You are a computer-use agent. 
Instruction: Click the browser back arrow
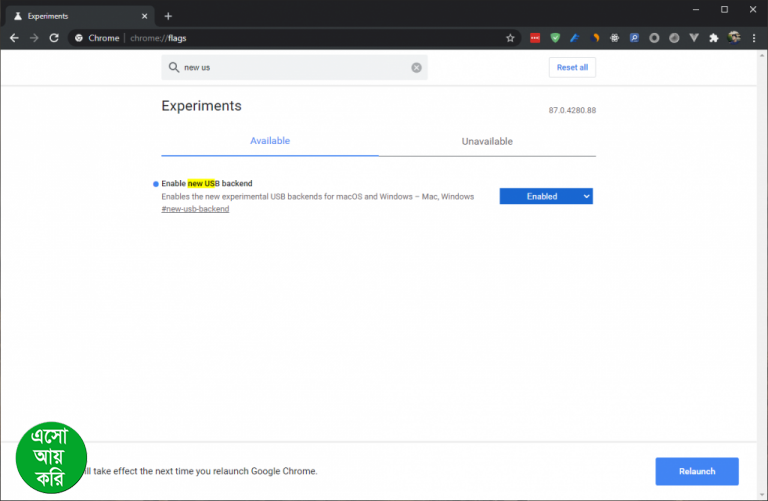point(14,38)
